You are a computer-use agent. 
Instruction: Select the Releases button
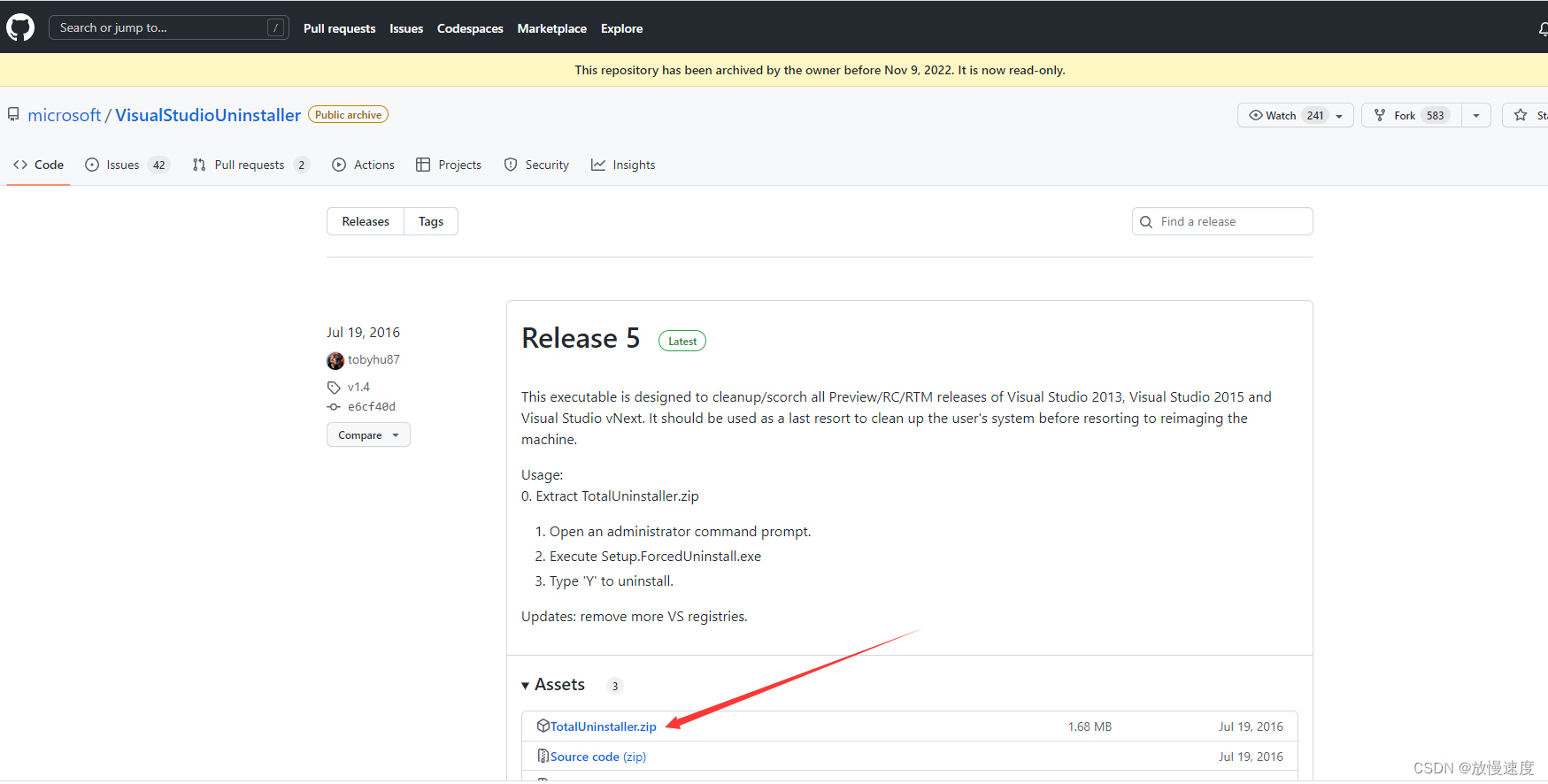coord(366,221)
